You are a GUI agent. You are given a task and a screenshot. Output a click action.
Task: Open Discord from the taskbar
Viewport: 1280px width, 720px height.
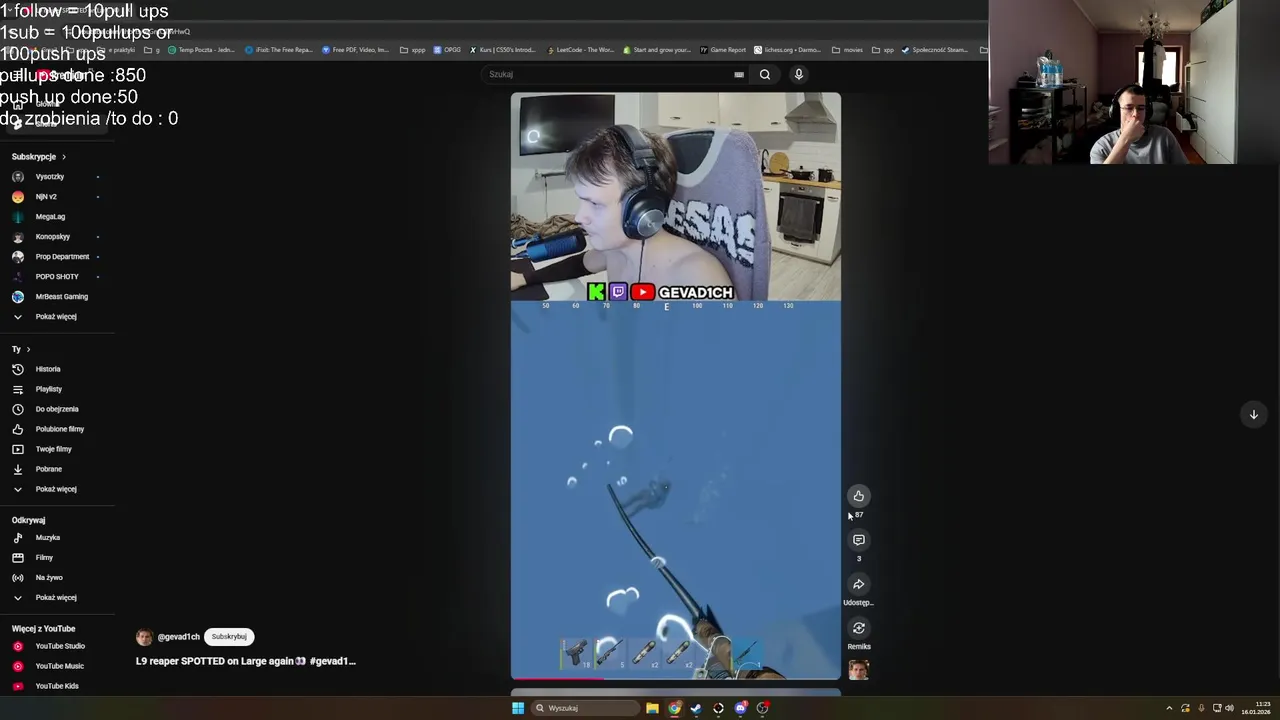pyautogui.click(x=740, y=708)
